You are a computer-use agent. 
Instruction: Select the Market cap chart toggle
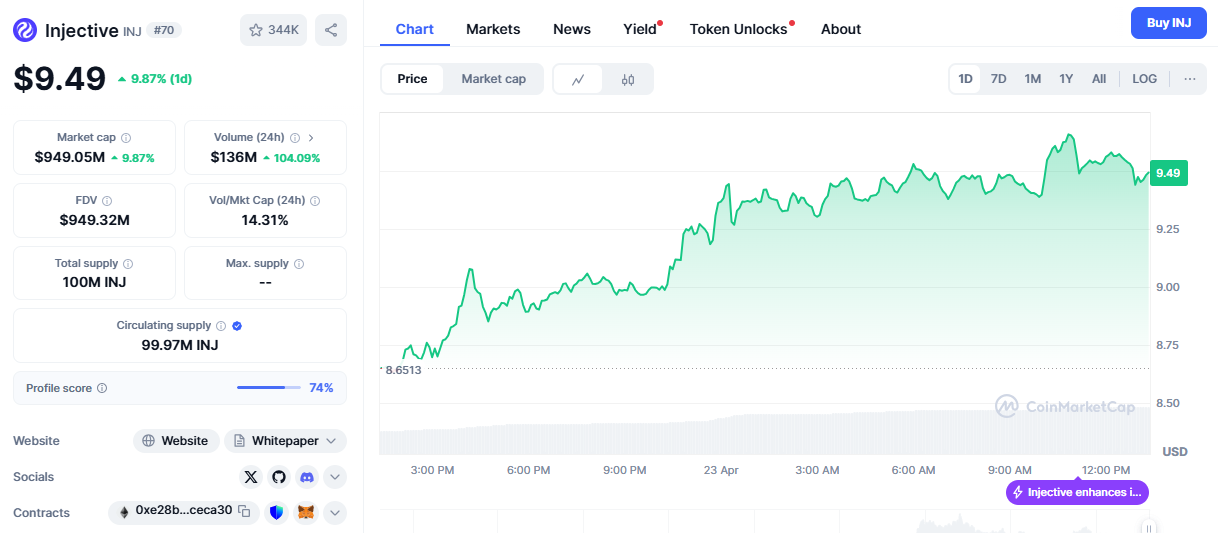(494, 79)
